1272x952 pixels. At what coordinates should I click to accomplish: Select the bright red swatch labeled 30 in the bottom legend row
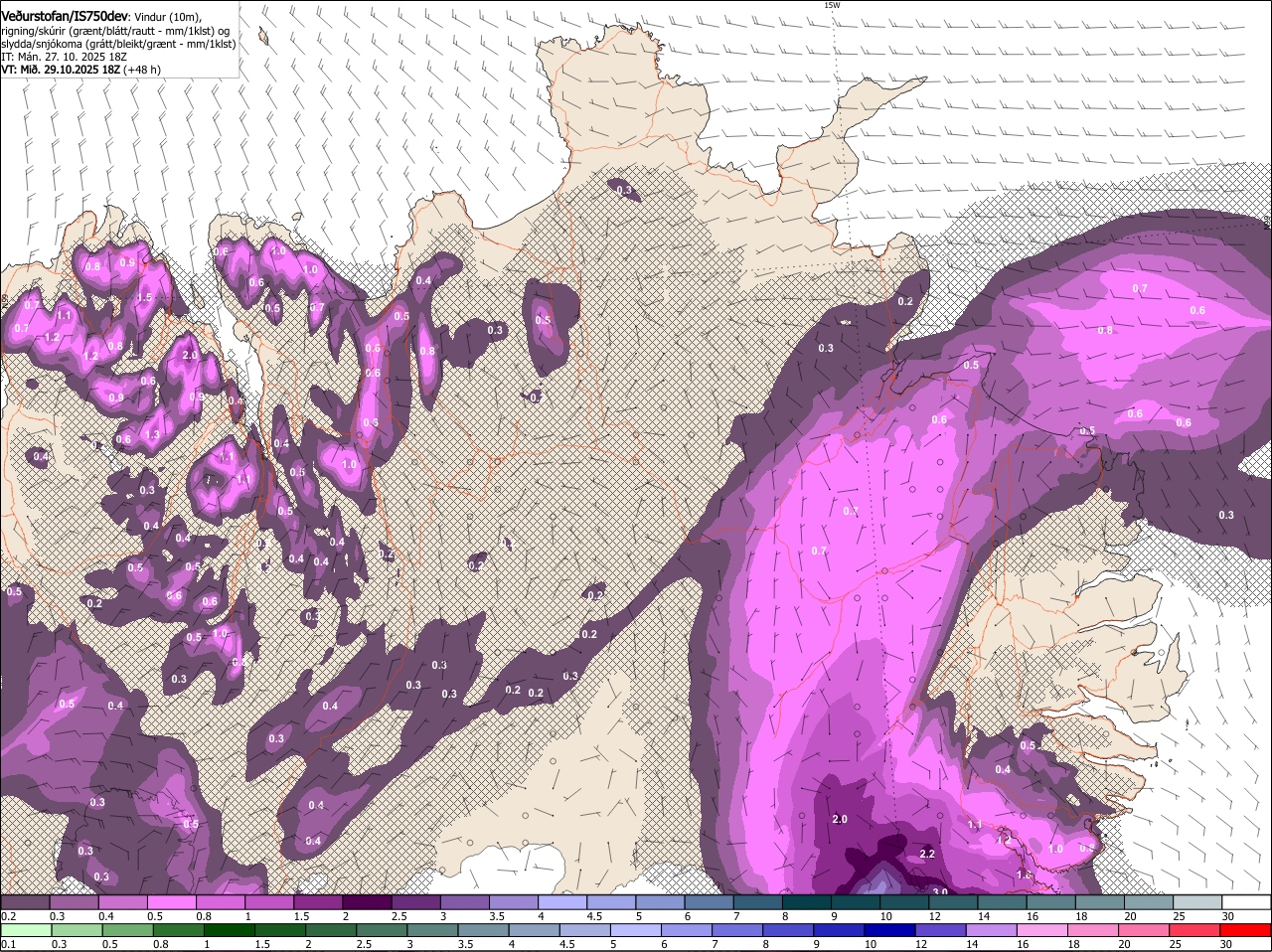tap(1245, 930)
